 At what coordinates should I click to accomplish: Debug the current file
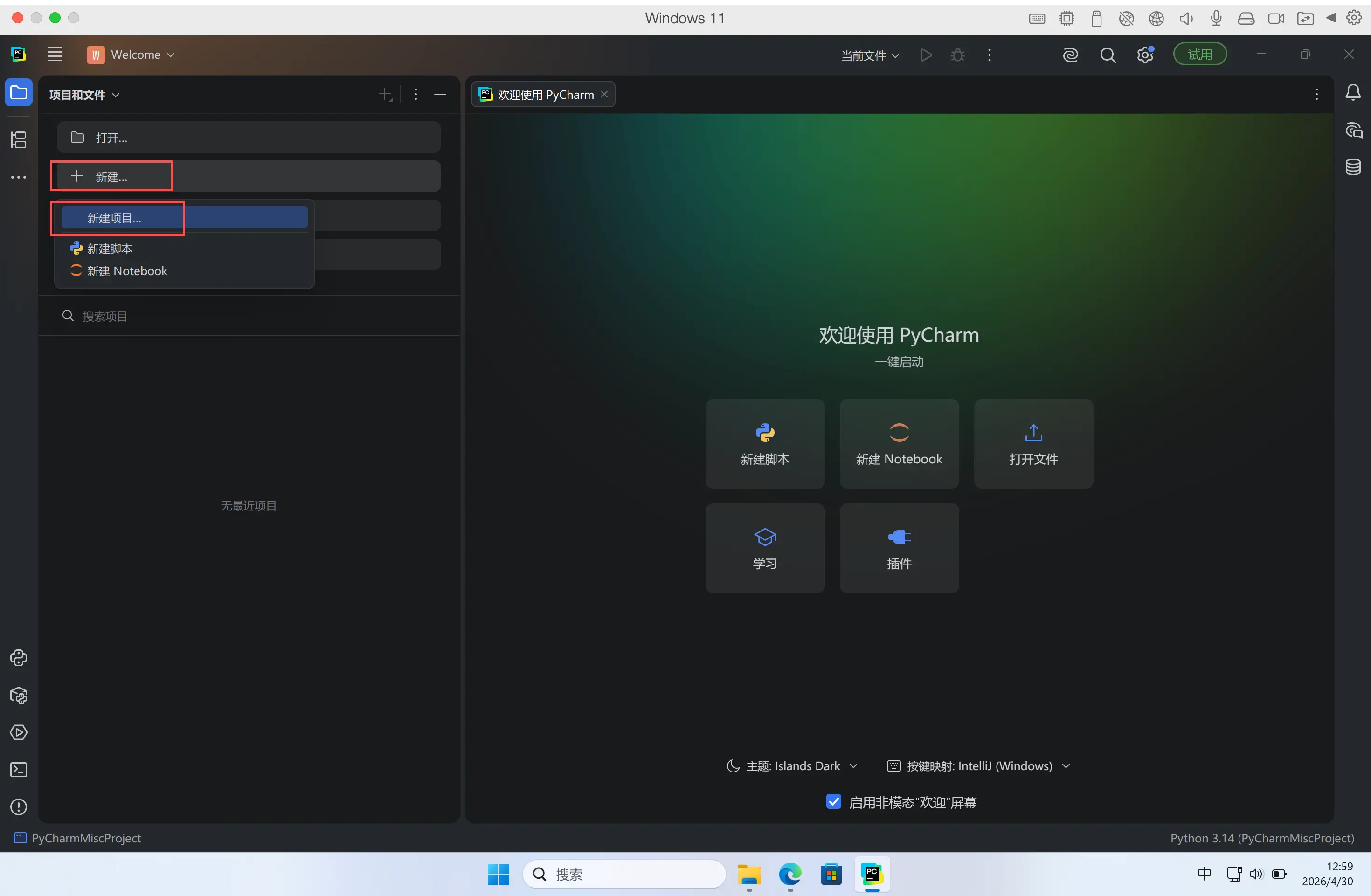tap(958, 55)
